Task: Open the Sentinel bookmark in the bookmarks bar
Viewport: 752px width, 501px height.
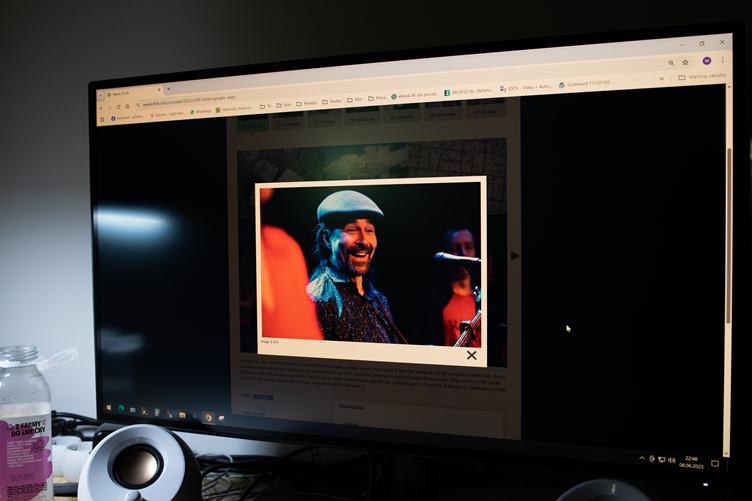Action: pos(585,84)
